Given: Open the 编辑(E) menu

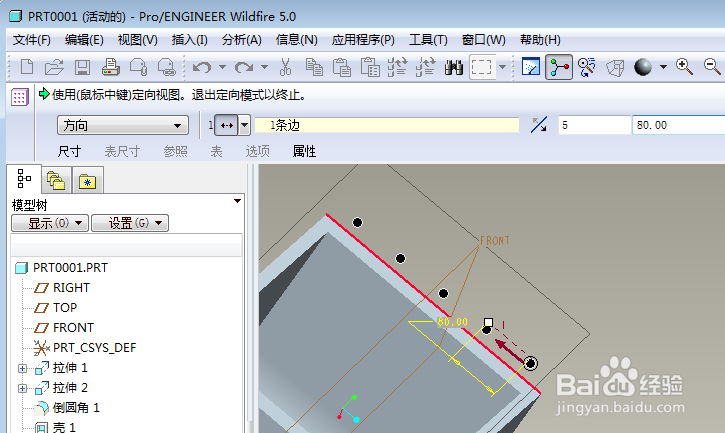Looking at the screenshot, I should tap(84, 40).
